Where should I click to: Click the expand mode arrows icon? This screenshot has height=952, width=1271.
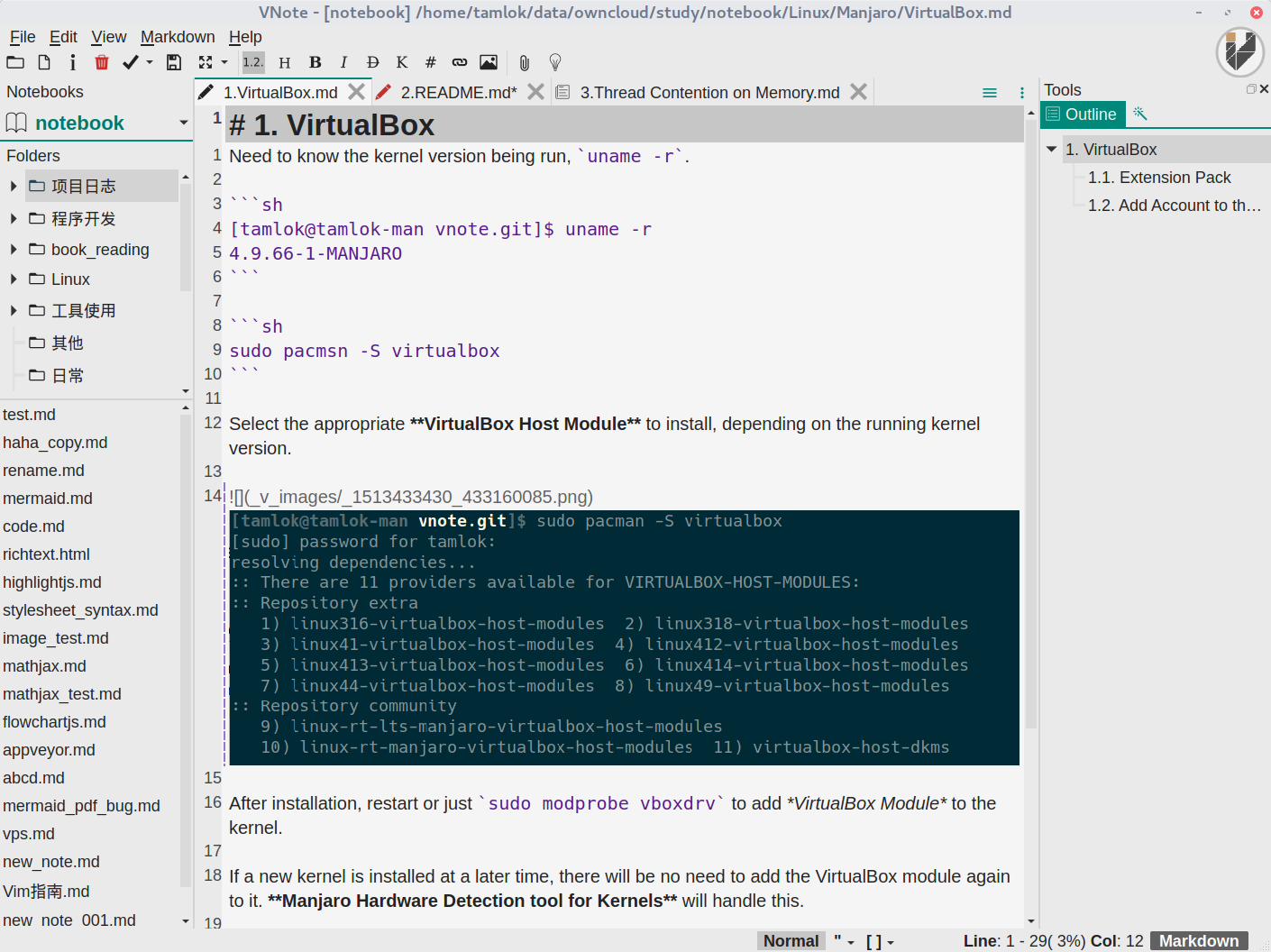point(206,62)
